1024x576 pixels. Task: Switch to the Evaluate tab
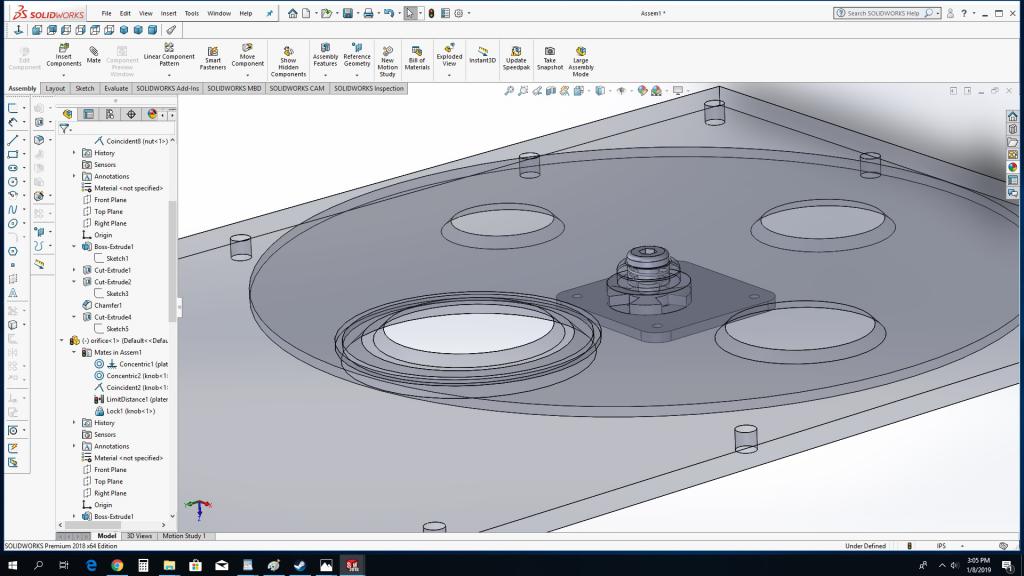pos(116,88)
